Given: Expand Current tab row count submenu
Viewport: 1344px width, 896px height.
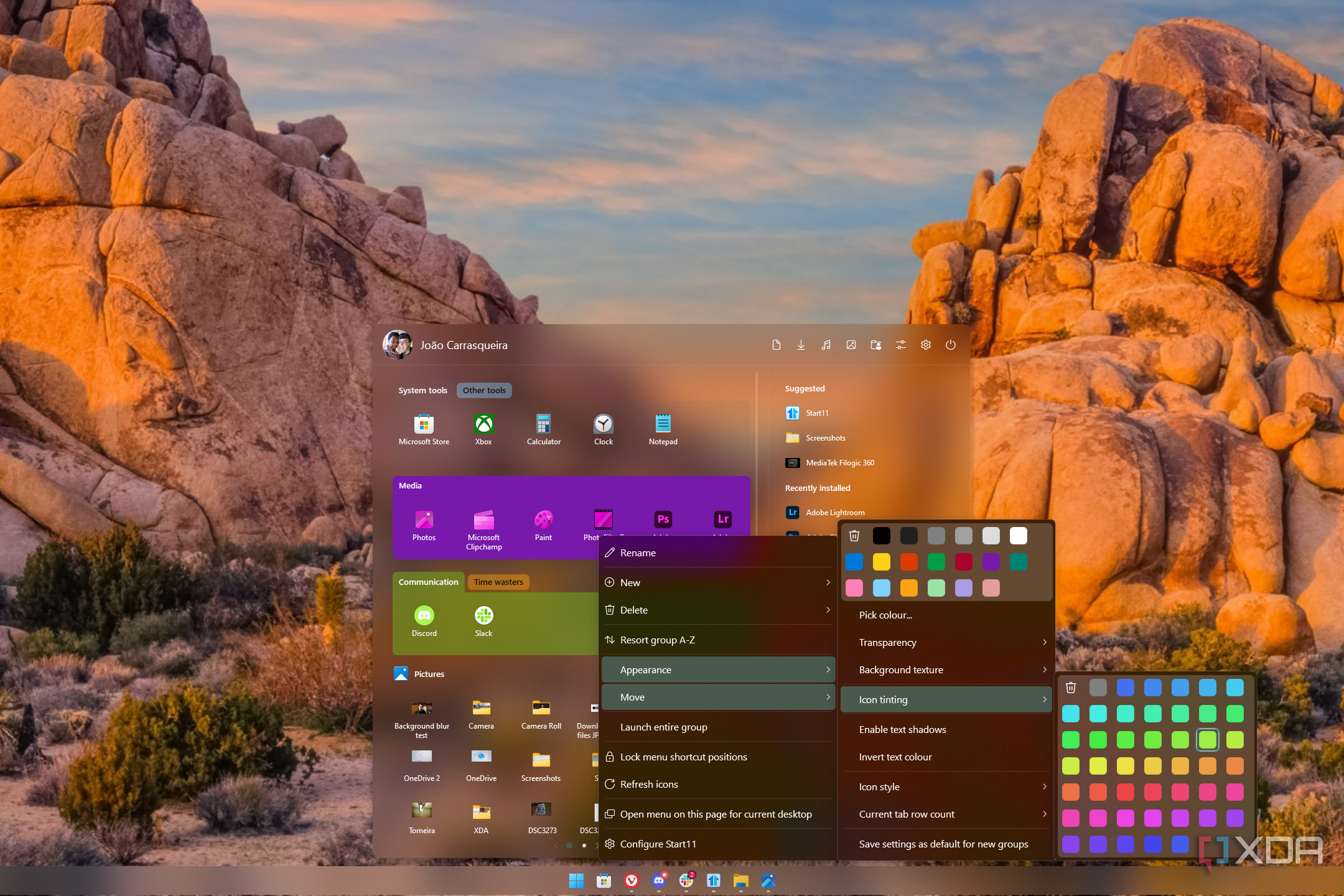Looking at the screenshot, I should click(946, 814).
